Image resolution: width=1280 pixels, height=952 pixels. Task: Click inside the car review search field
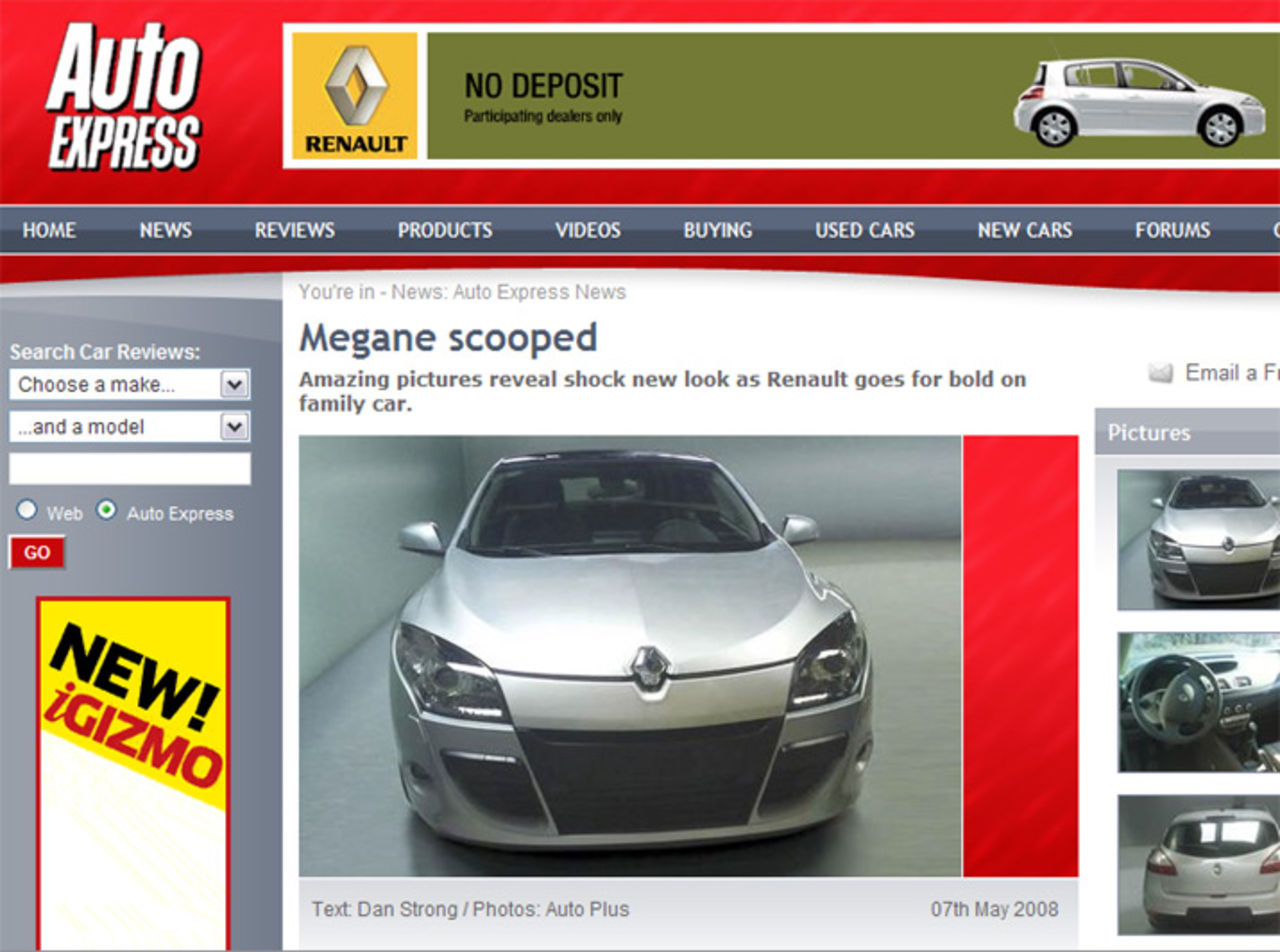[x=130, y=469]
